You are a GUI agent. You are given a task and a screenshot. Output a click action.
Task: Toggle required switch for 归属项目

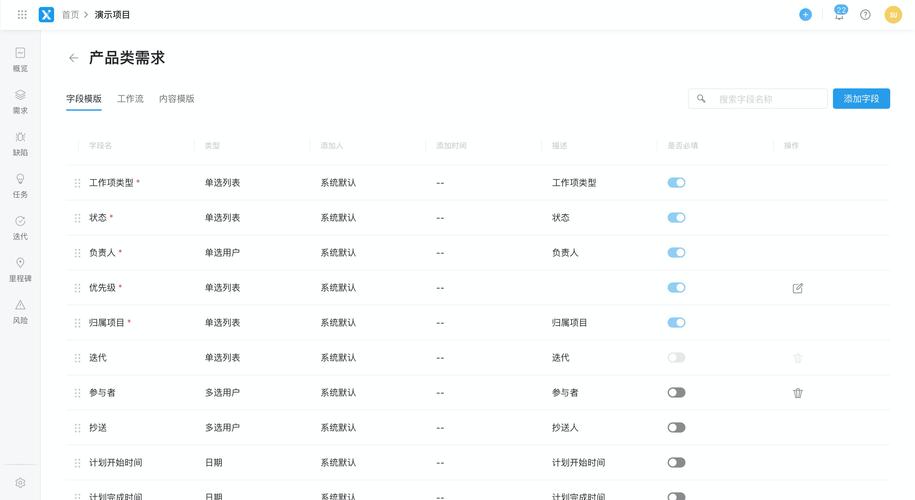676,323
